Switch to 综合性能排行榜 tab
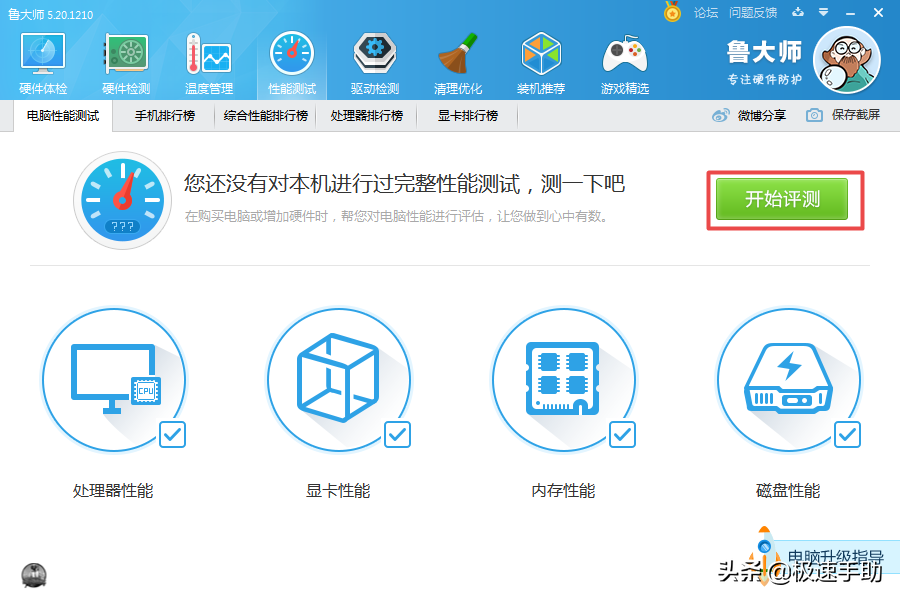 click(266, 116)
